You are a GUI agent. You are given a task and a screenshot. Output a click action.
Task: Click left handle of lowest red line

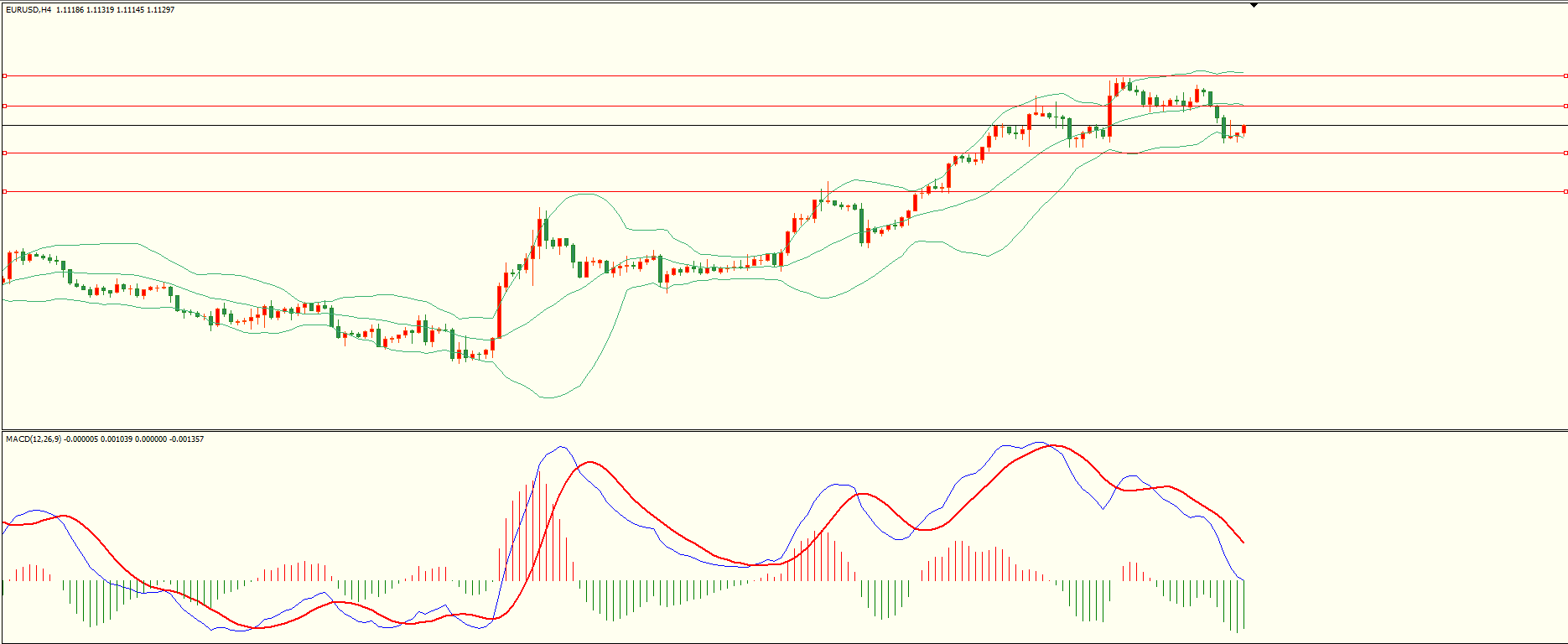coord(4,191)
